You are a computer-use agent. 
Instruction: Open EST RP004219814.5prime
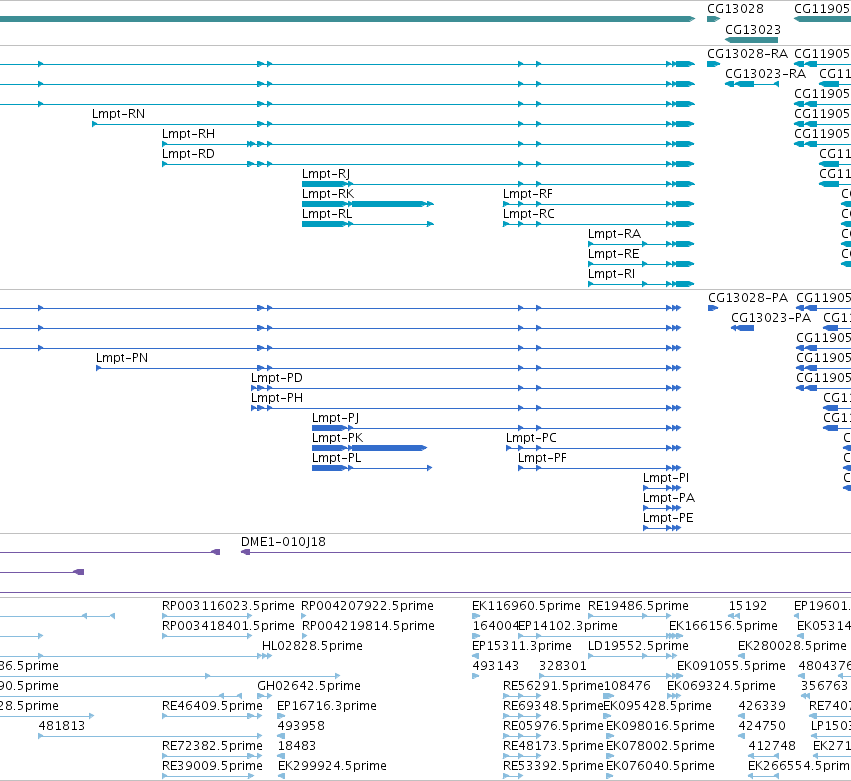click(368, 626)
